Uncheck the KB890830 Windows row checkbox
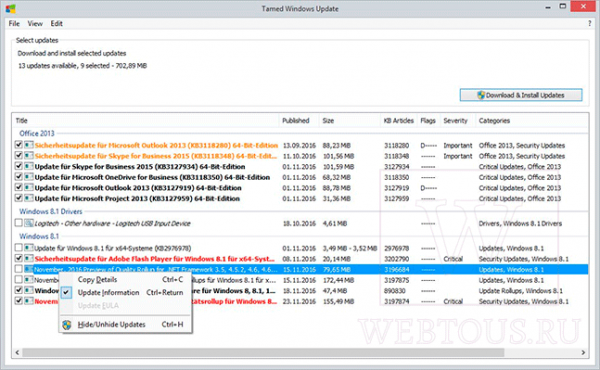 point(18,290)
